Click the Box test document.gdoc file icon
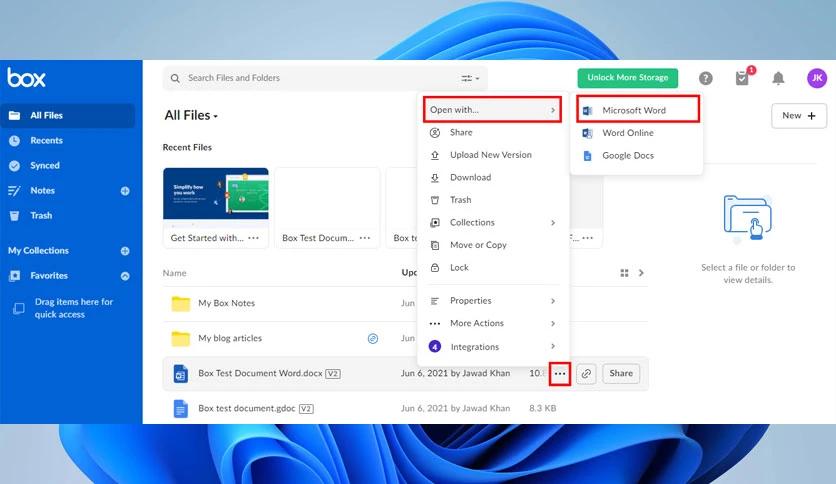This screenshot has width=836, height=484. (181, 409)
